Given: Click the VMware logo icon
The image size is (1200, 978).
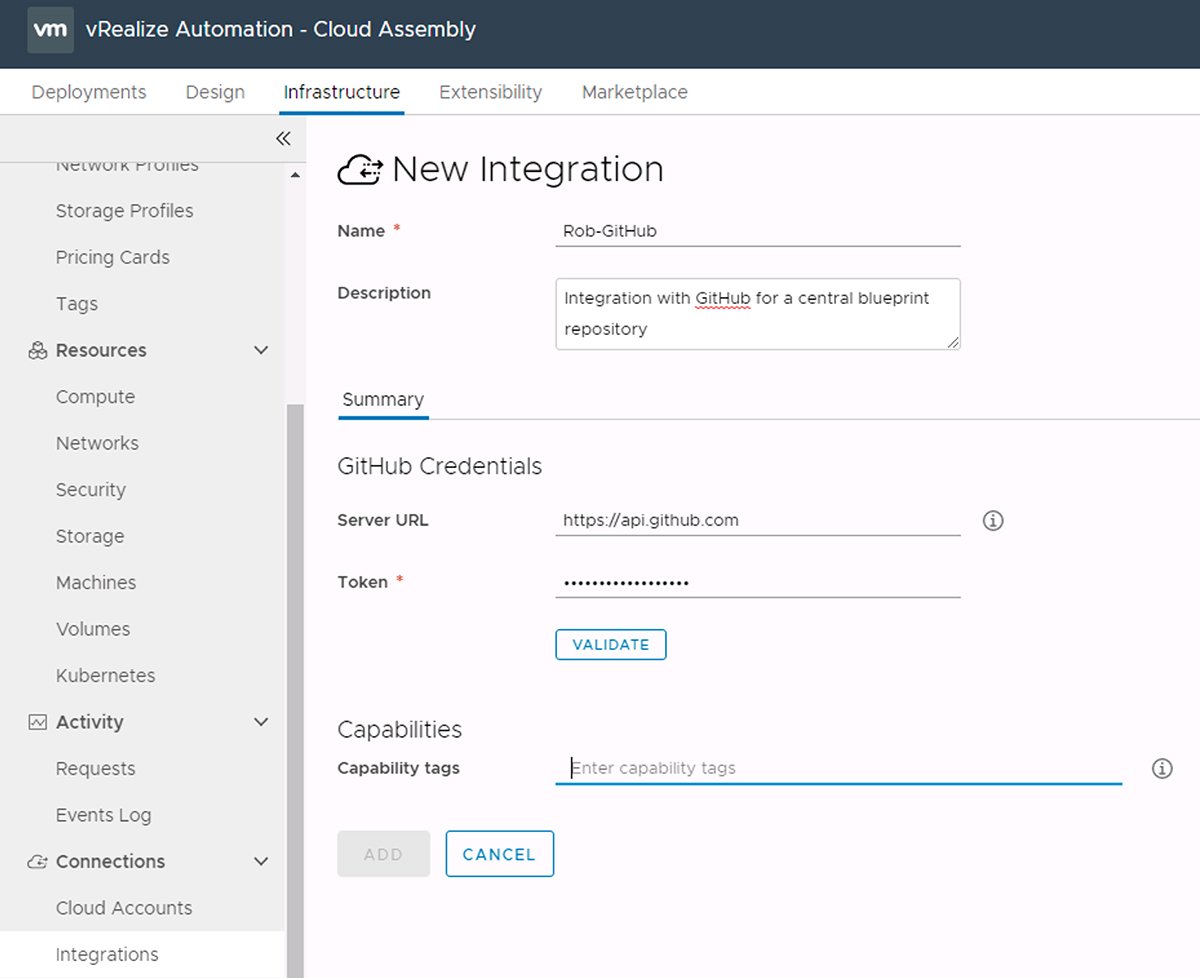Looking at the screenshot, I should click(x=49, y=30).
